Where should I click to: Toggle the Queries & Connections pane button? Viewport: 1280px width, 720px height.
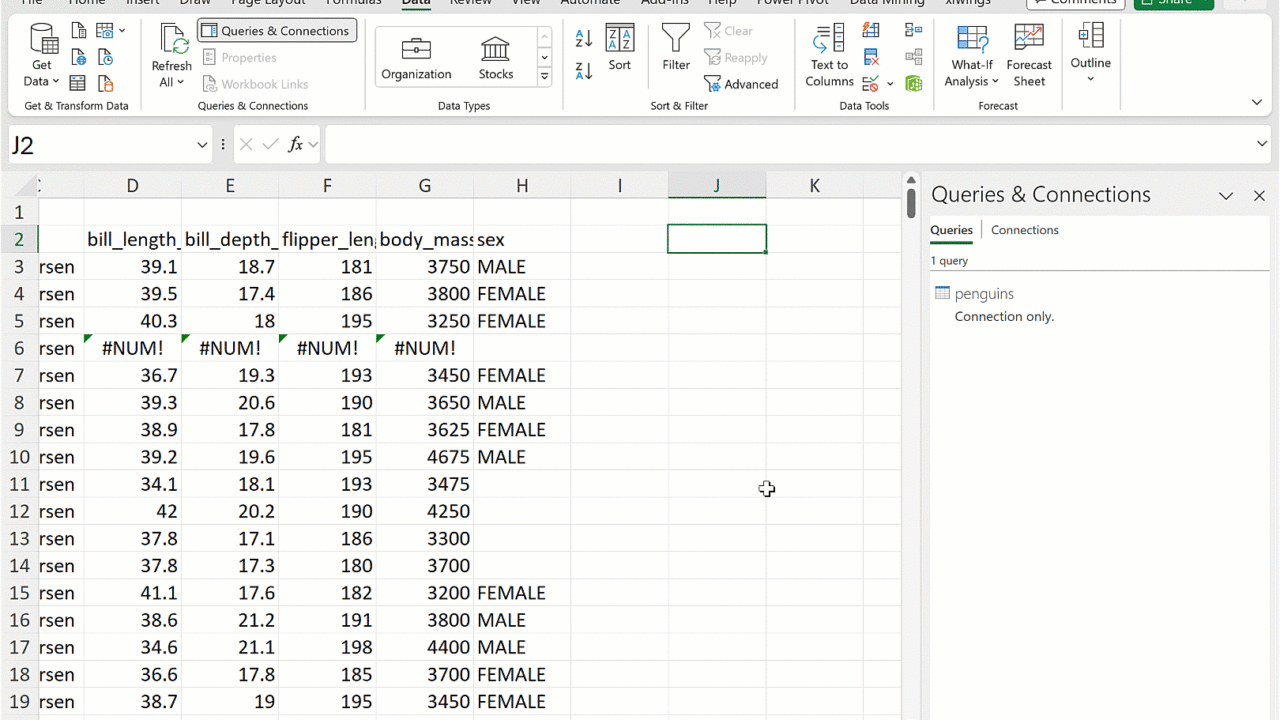tap(277, 31)
